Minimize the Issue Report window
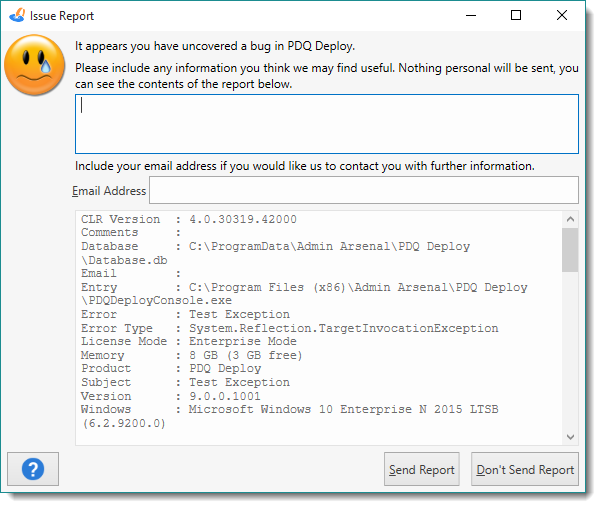This screenshot has height=508, width=601. coord(471,15)
